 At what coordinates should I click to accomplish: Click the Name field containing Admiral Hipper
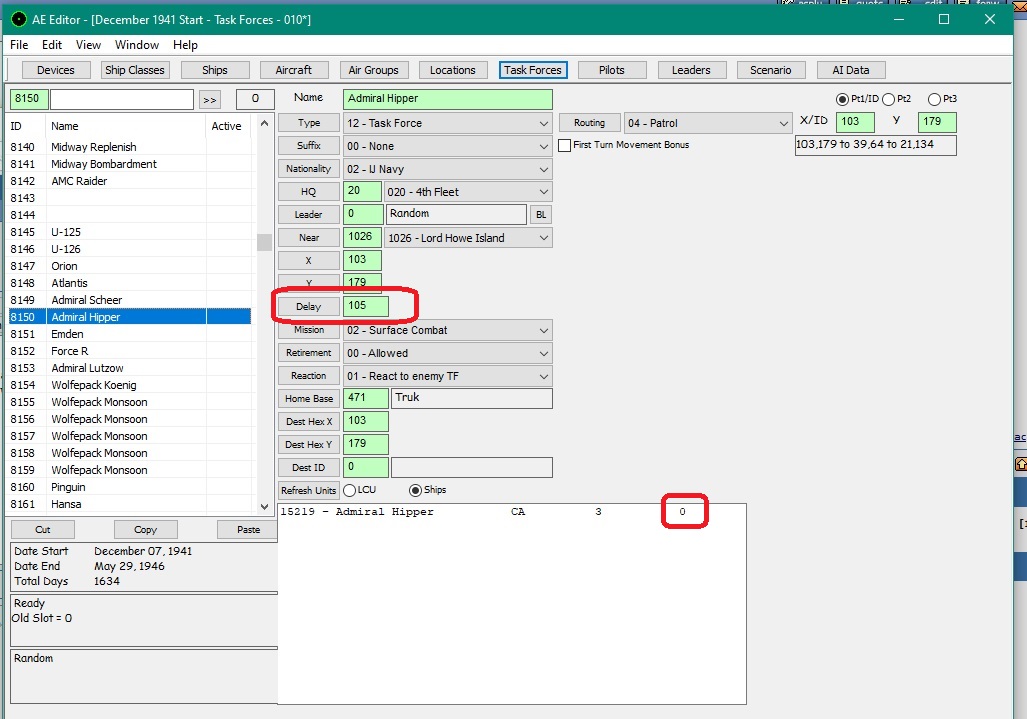(447, 99)
